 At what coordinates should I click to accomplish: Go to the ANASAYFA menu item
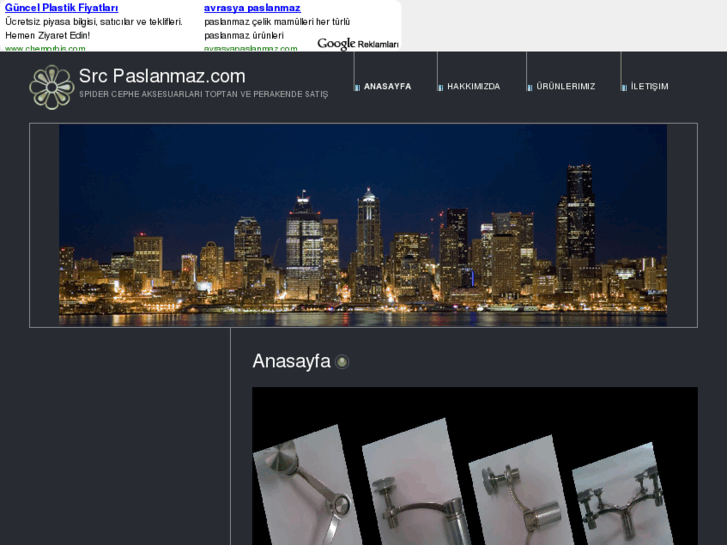tap(388, 86)
